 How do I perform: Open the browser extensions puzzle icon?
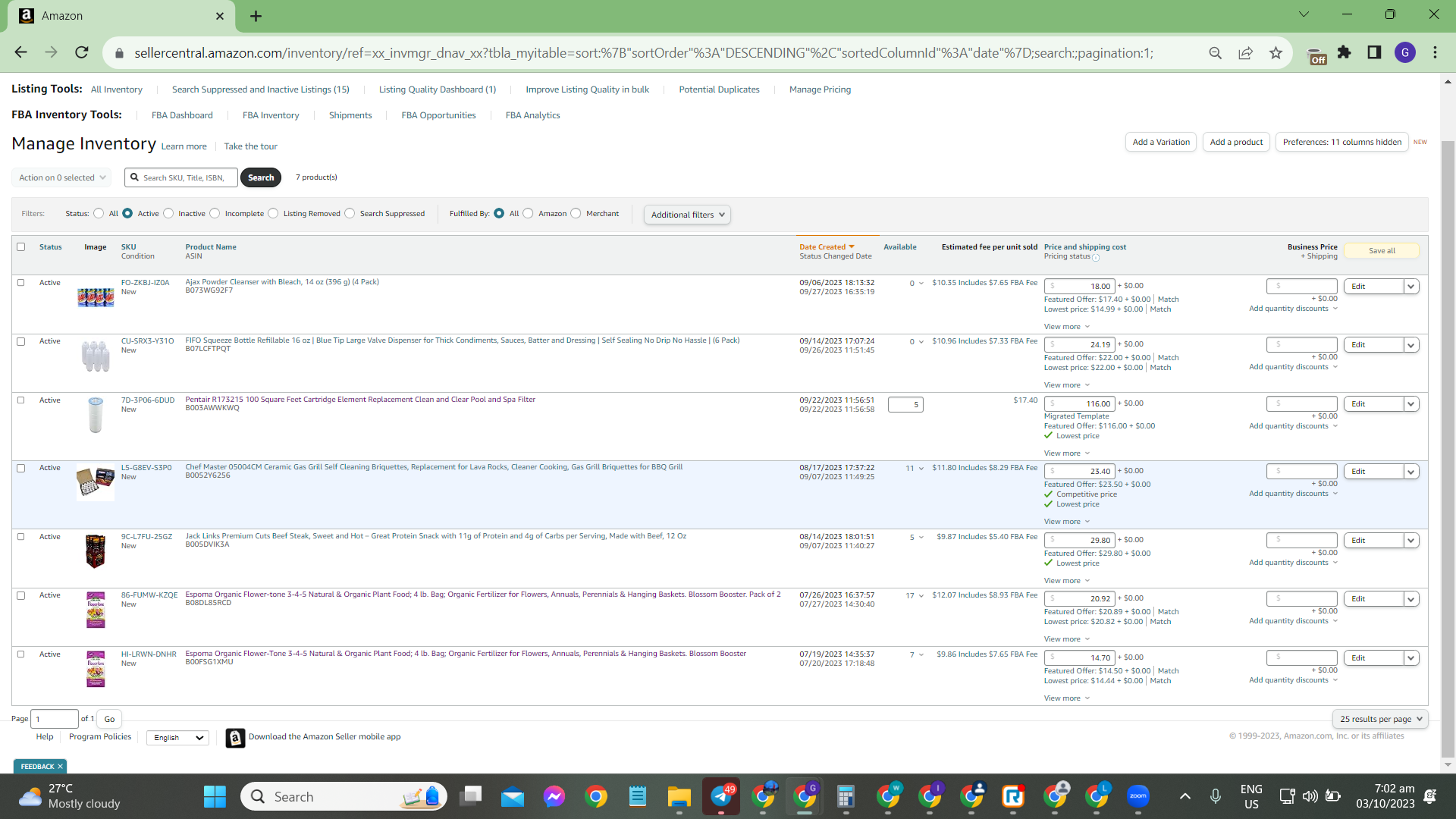click(x=1344, y=52)
